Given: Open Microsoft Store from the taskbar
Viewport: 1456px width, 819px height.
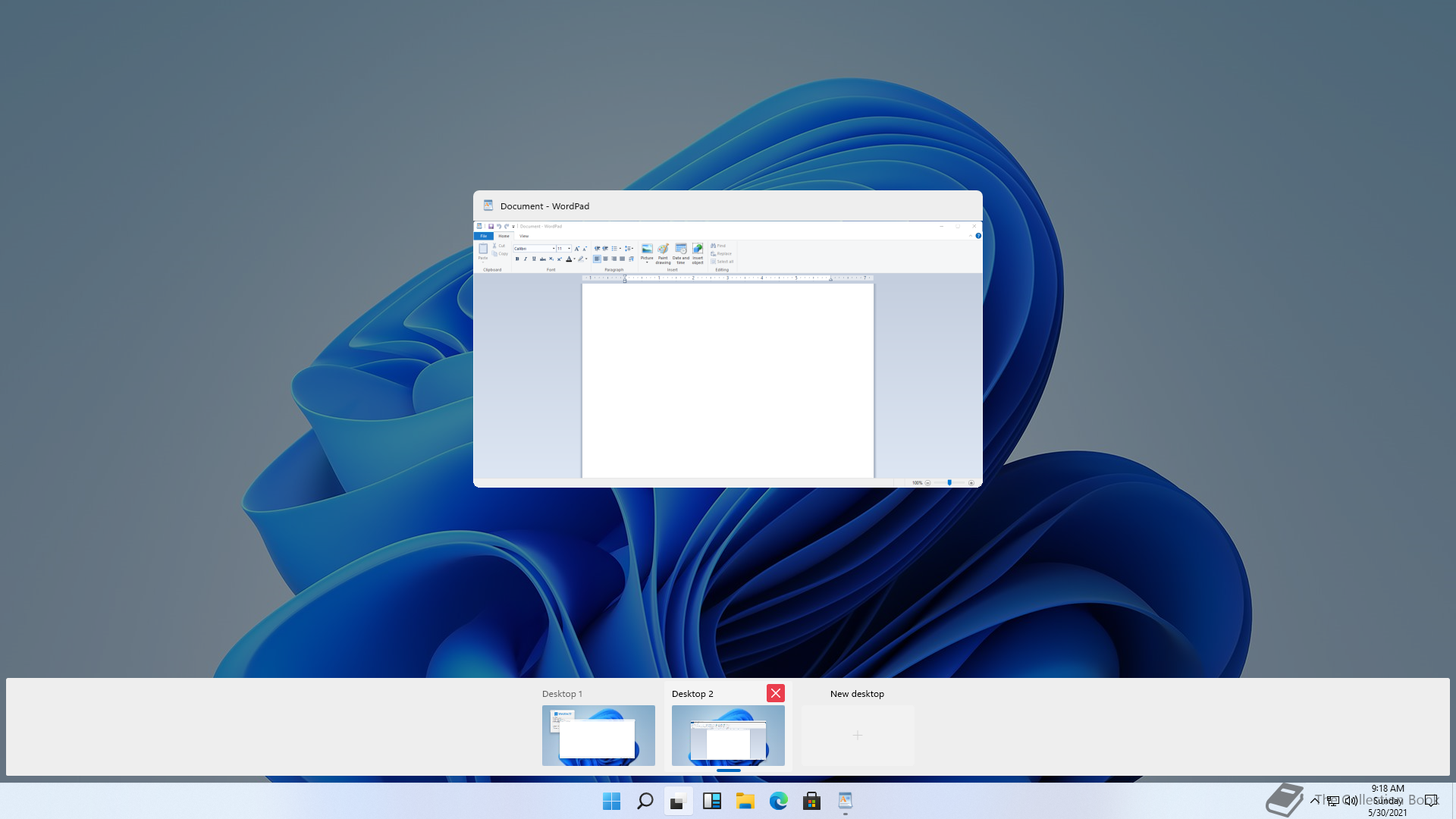Looking at the screenshot, I should pos(811,801).
